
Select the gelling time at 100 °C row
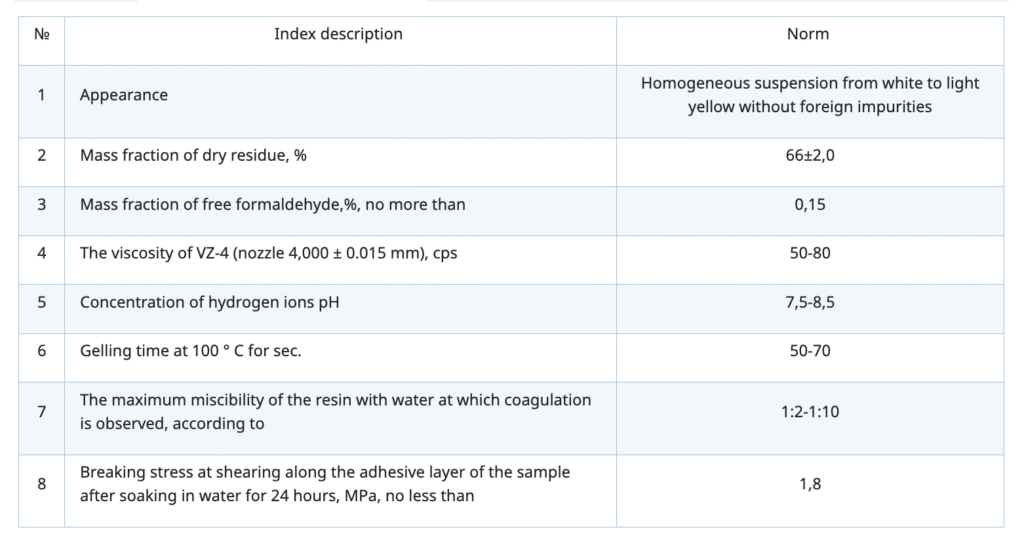(x=195, y=351)
